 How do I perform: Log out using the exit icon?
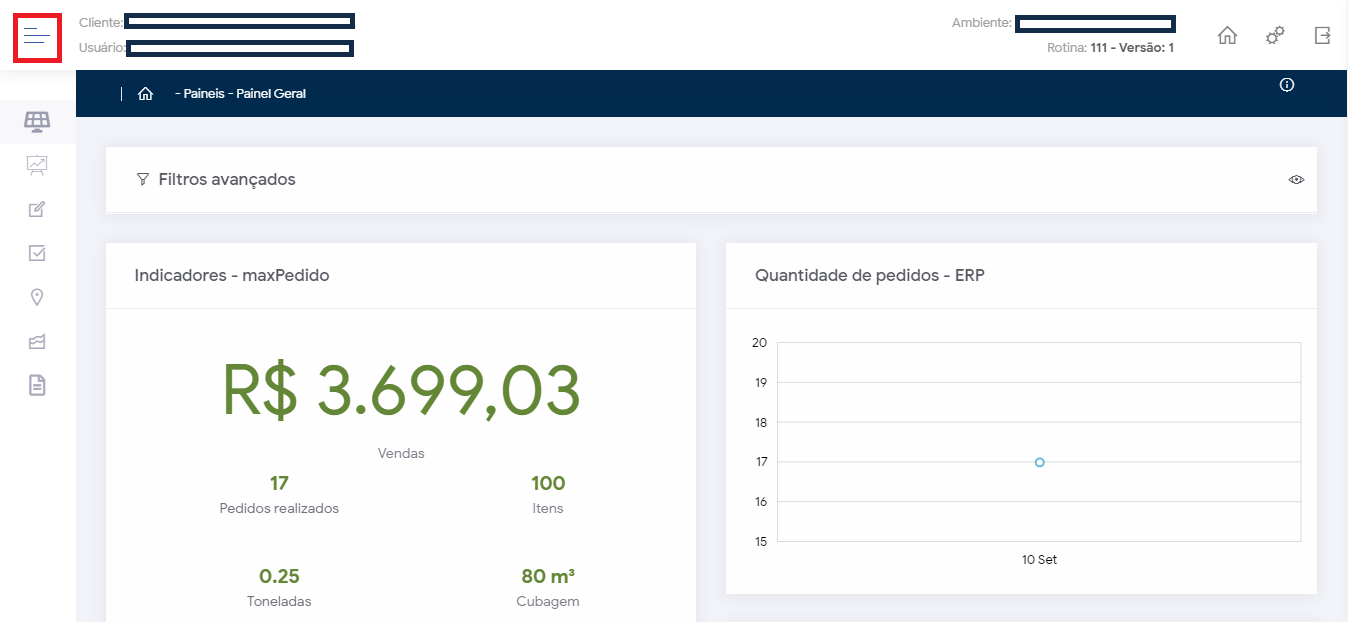click(1322, 36)
